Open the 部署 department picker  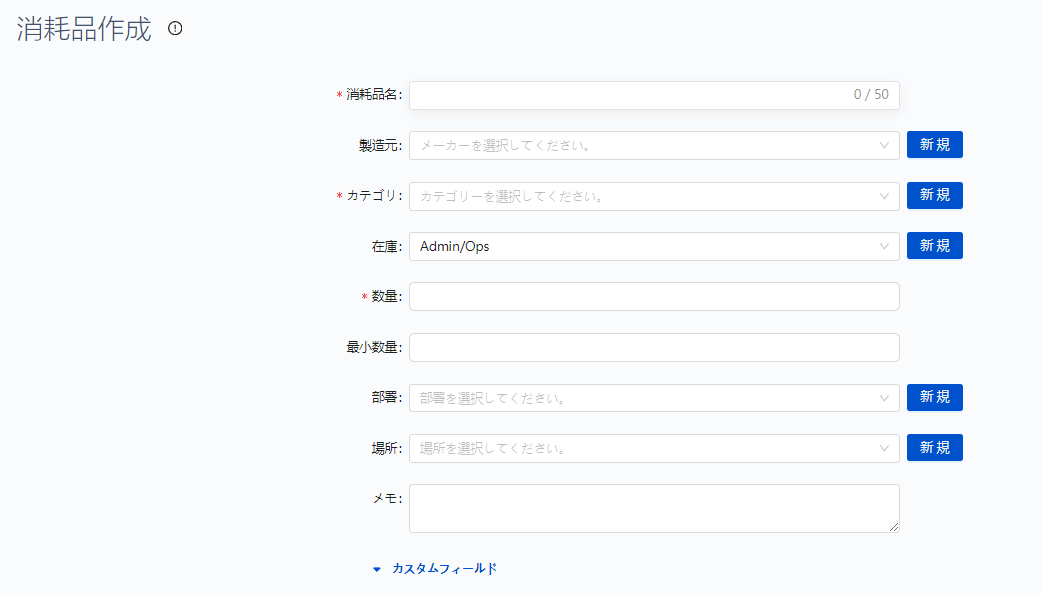coord(650,397)
